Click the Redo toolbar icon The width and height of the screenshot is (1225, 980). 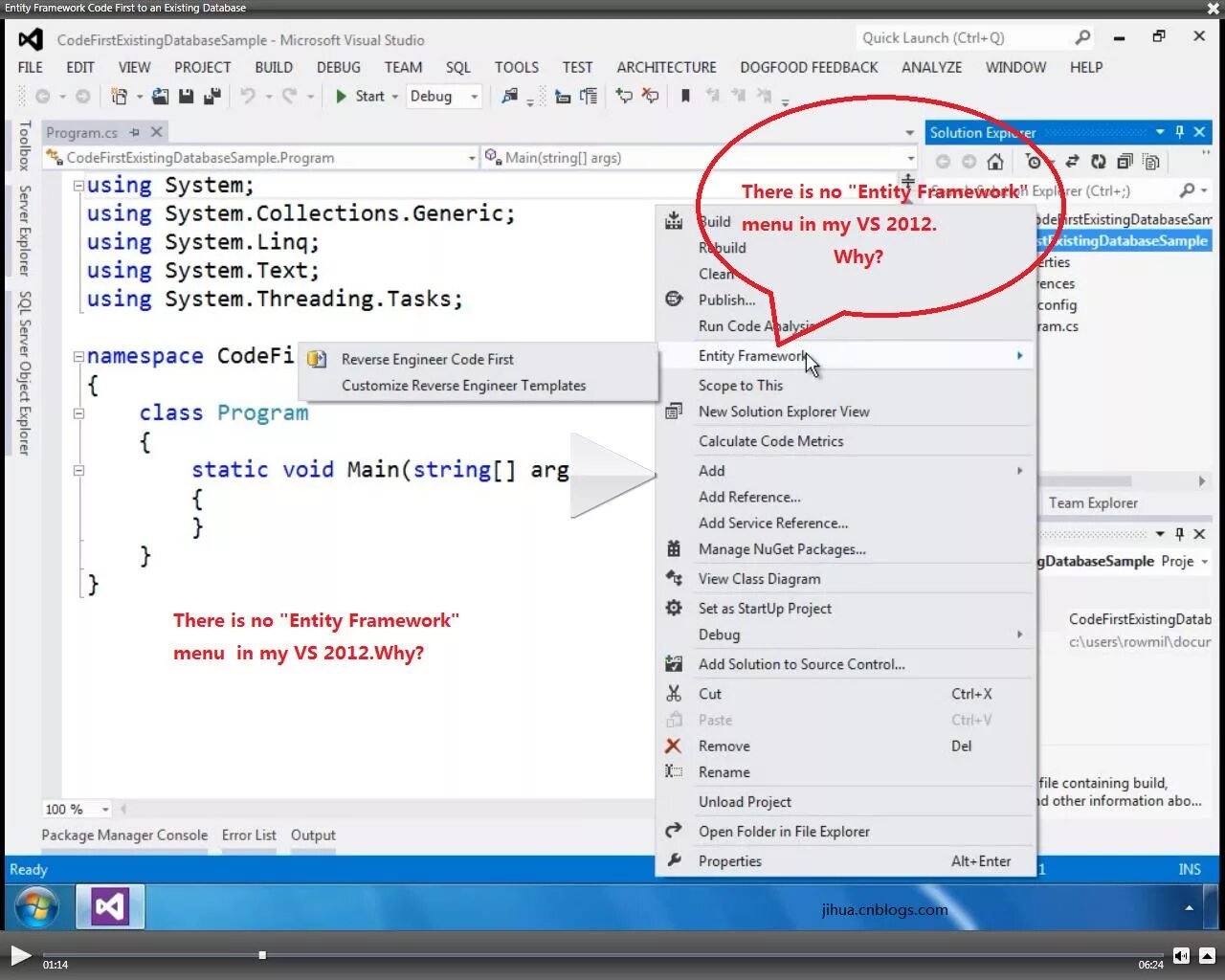click(289, 96)
